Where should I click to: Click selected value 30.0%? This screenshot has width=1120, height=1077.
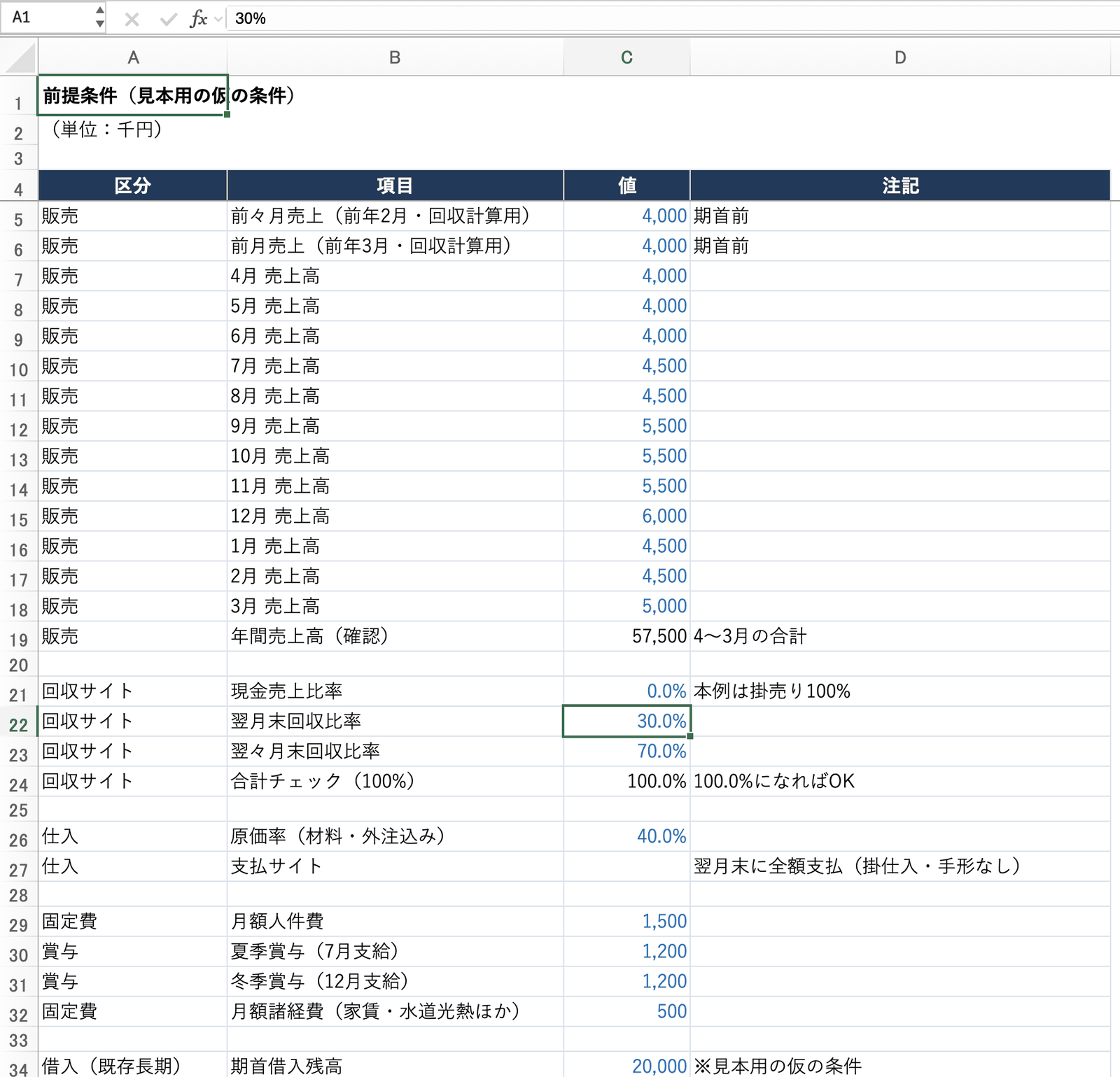click(x=626, y=721)
